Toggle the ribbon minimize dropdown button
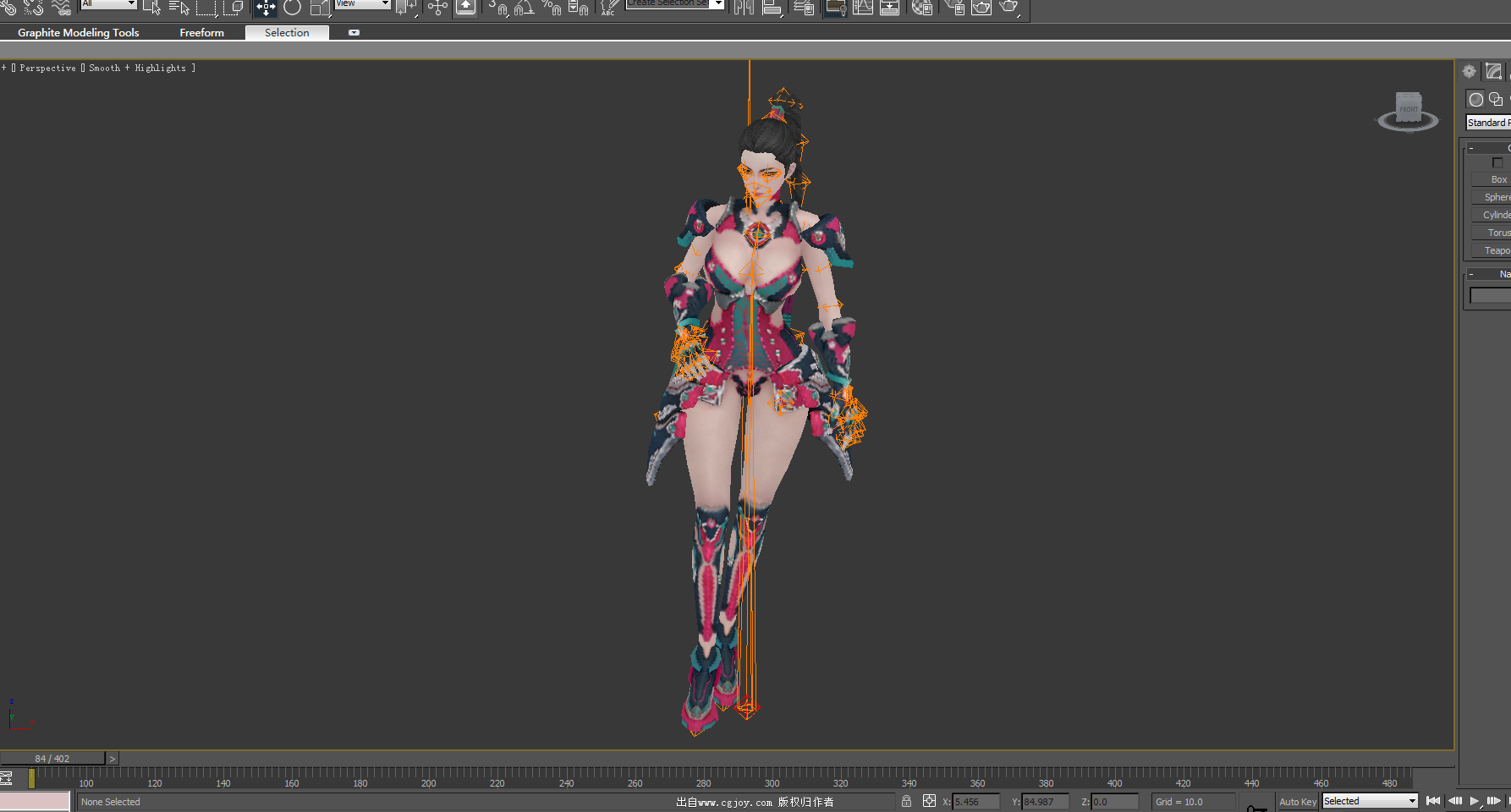 pyautogui.click(x=354, y=33)
